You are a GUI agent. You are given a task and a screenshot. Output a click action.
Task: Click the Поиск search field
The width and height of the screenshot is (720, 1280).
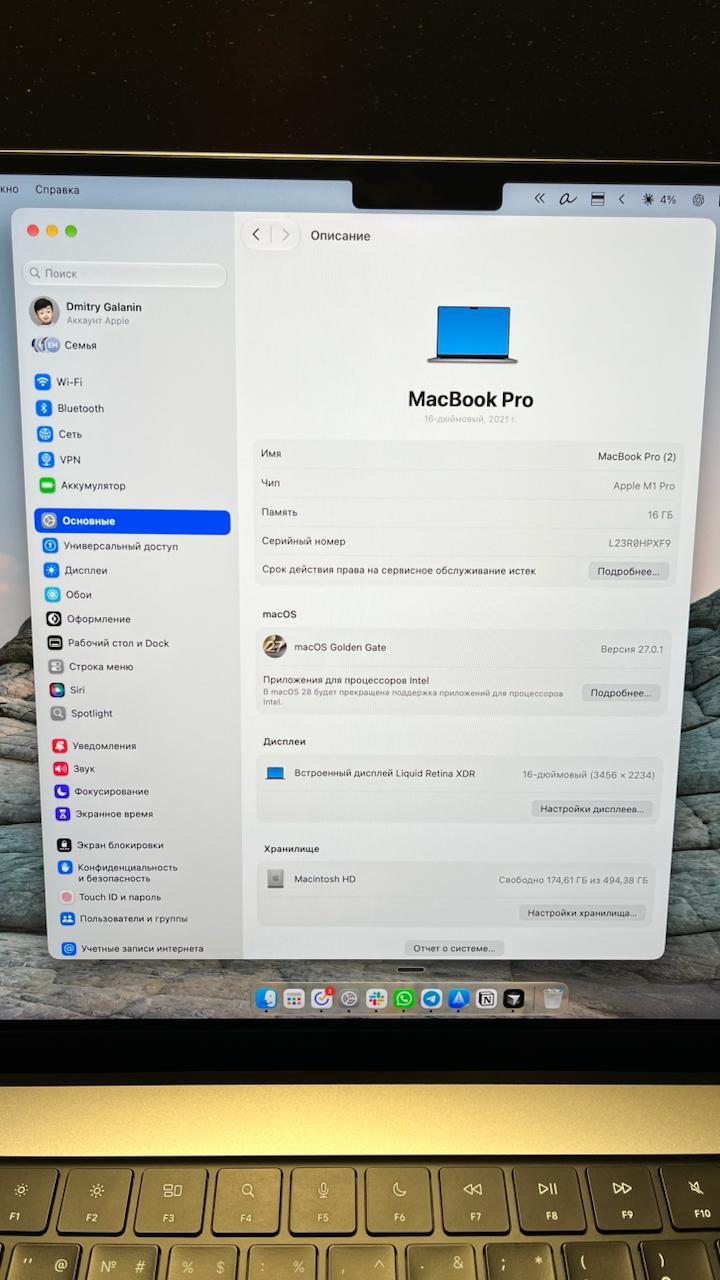(x=125, y=274)
